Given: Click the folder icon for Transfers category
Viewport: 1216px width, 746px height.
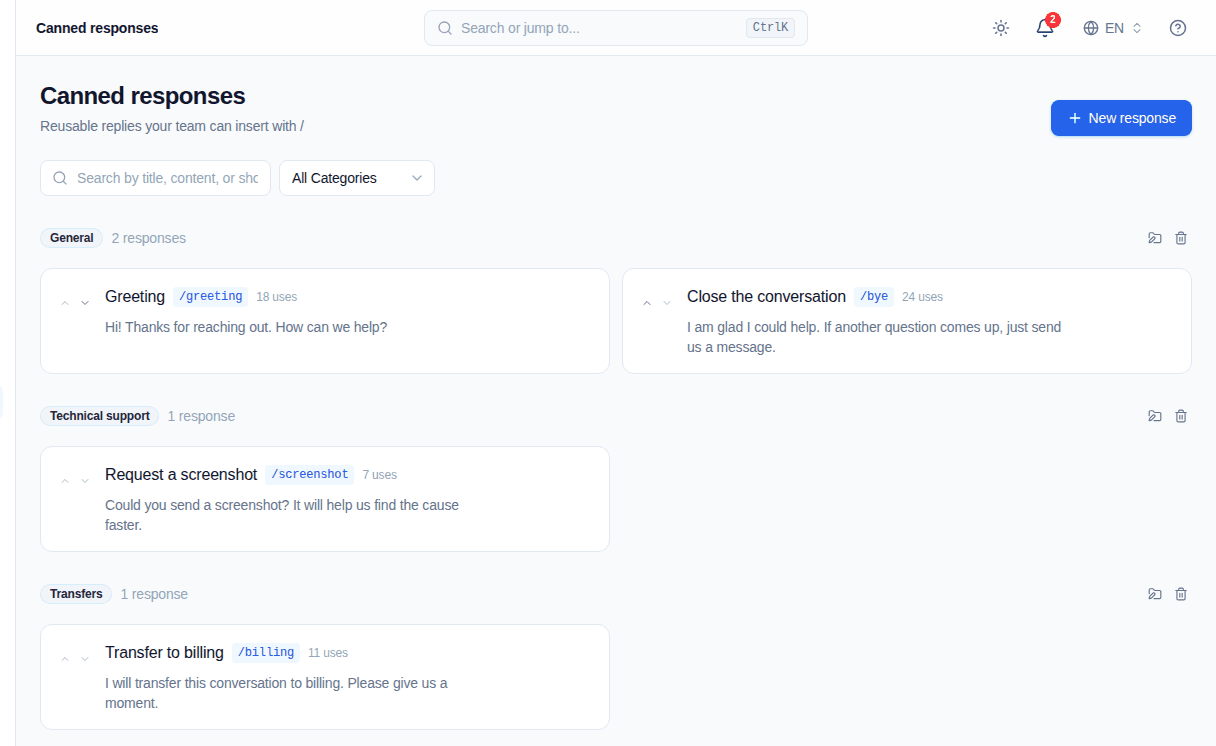Looking at the screenshot, I should pos(1155,594).
